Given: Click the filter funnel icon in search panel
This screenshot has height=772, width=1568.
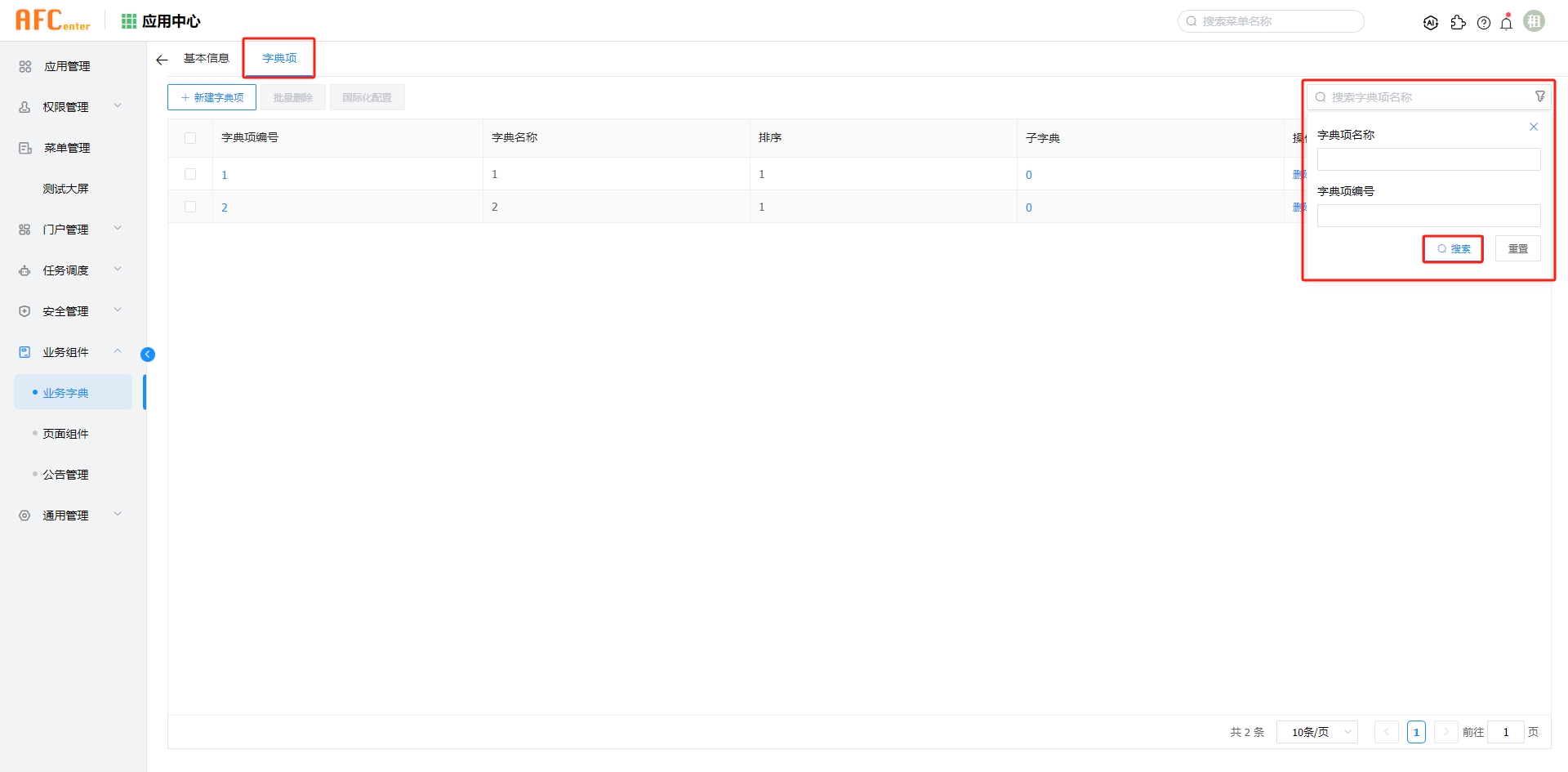Looking at the screenshot, I should (x=1540, y=96).
